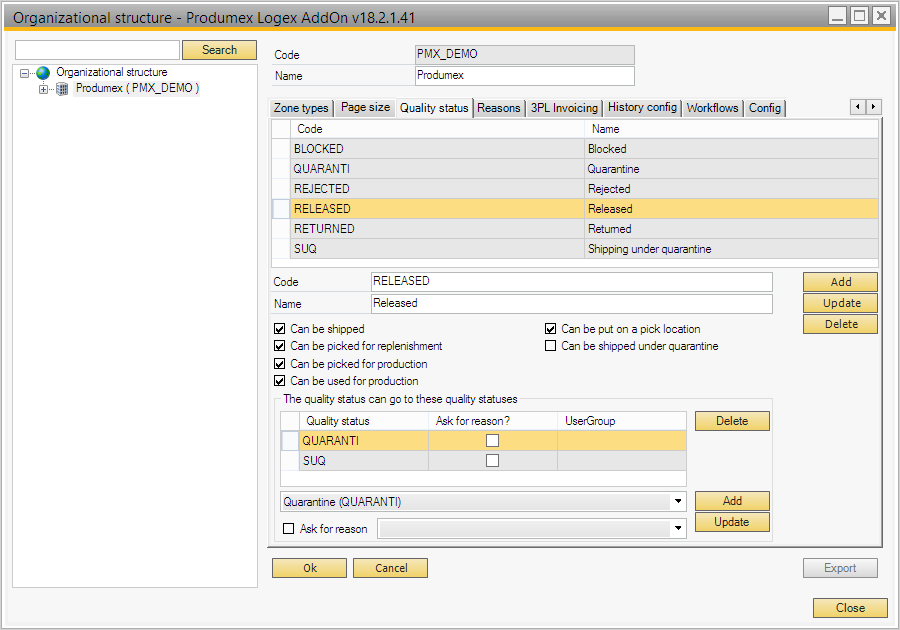Uncheck Can be shipped checkbox
The image size is (900, 630).
tap(280, 329)
